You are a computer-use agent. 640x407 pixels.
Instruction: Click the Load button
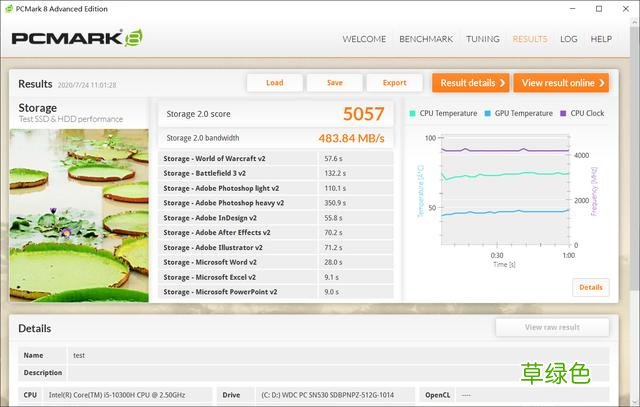(274, 83)
